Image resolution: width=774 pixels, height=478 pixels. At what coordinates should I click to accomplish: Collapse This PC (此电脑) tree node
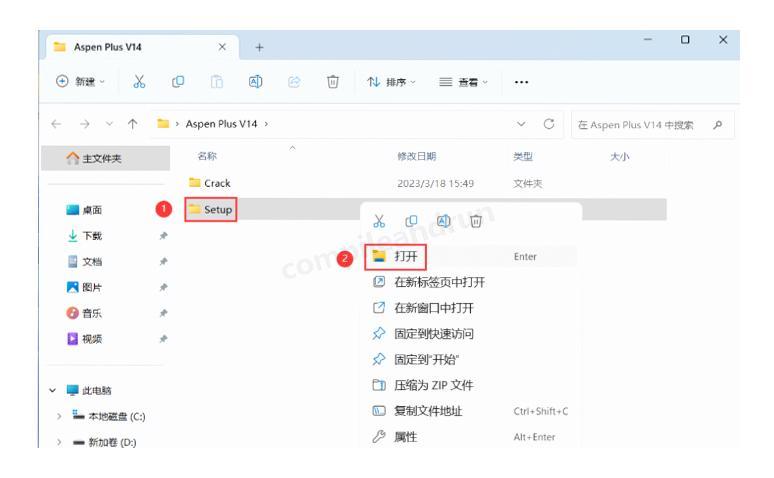click(x=53, y=391)
